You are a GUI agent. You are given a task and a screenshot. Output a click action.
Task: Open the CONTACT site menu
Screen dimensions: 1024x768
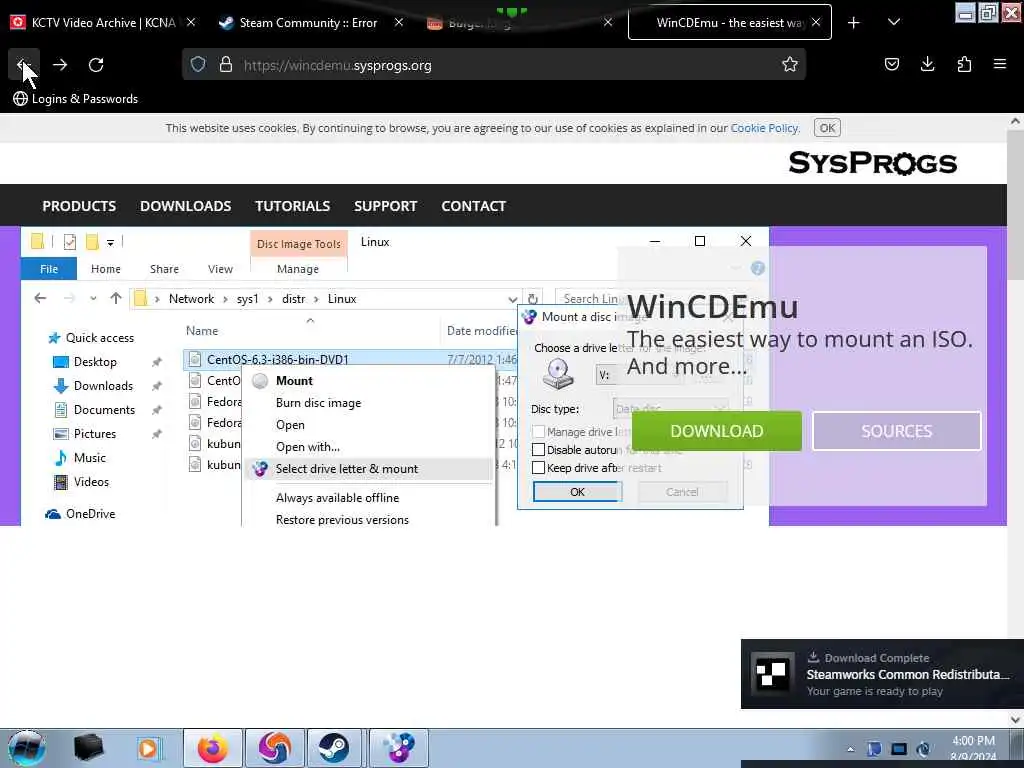tap(473, 206)
